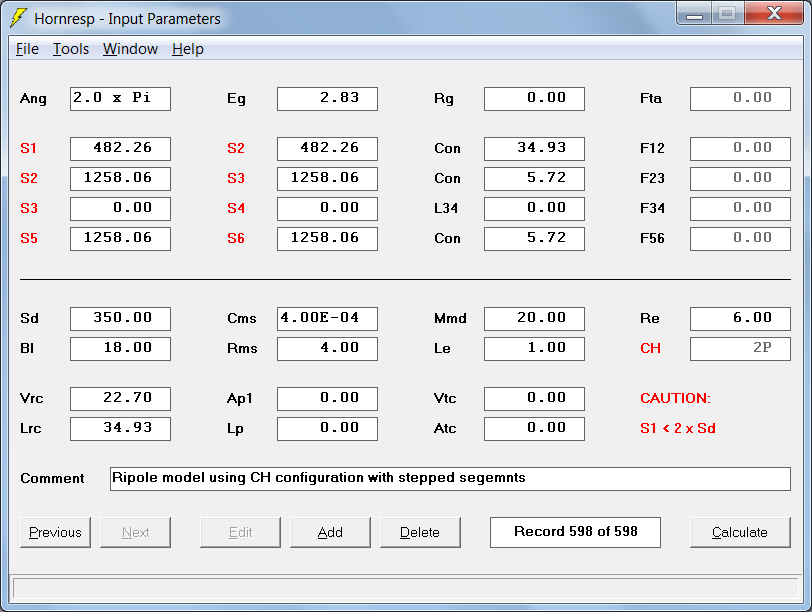The height and width of the screenshot is (612, 812).
Task: Select the Ang field showing 2.0 x Pi
Action: coord(120,99)
